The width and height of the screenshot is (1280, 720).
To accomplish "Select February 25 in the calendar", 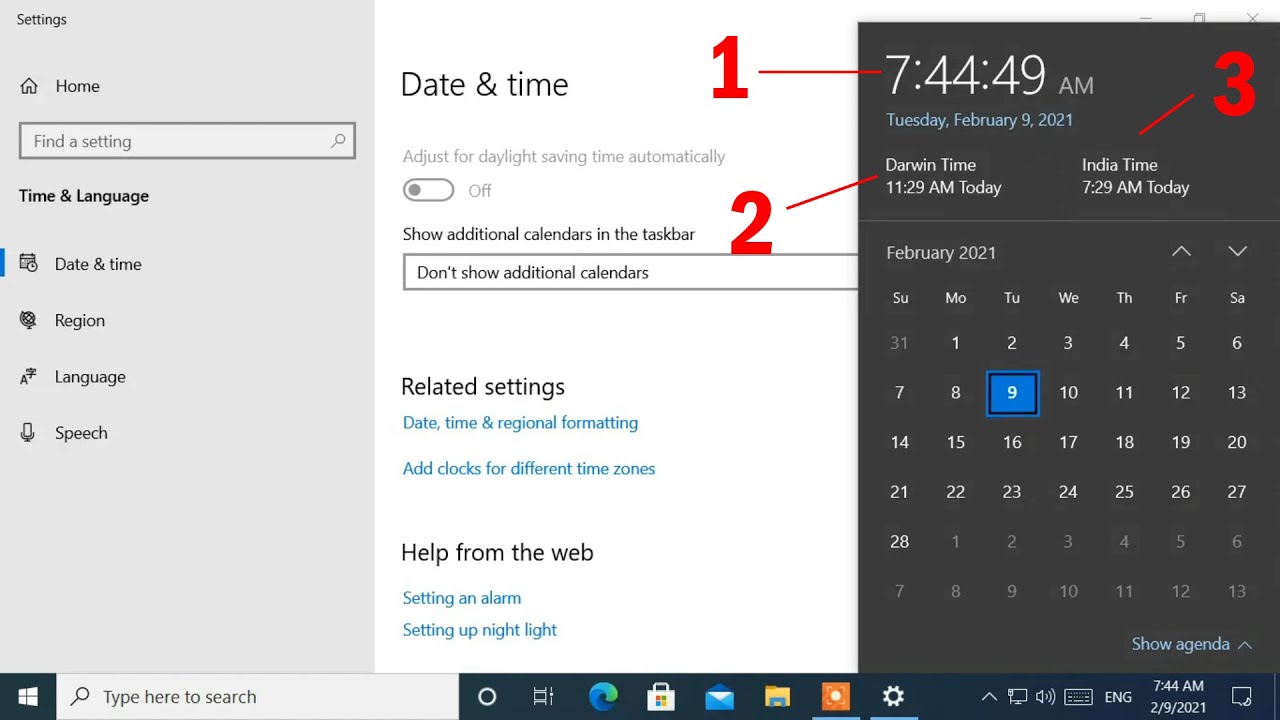I will [x=1124, y=492].
